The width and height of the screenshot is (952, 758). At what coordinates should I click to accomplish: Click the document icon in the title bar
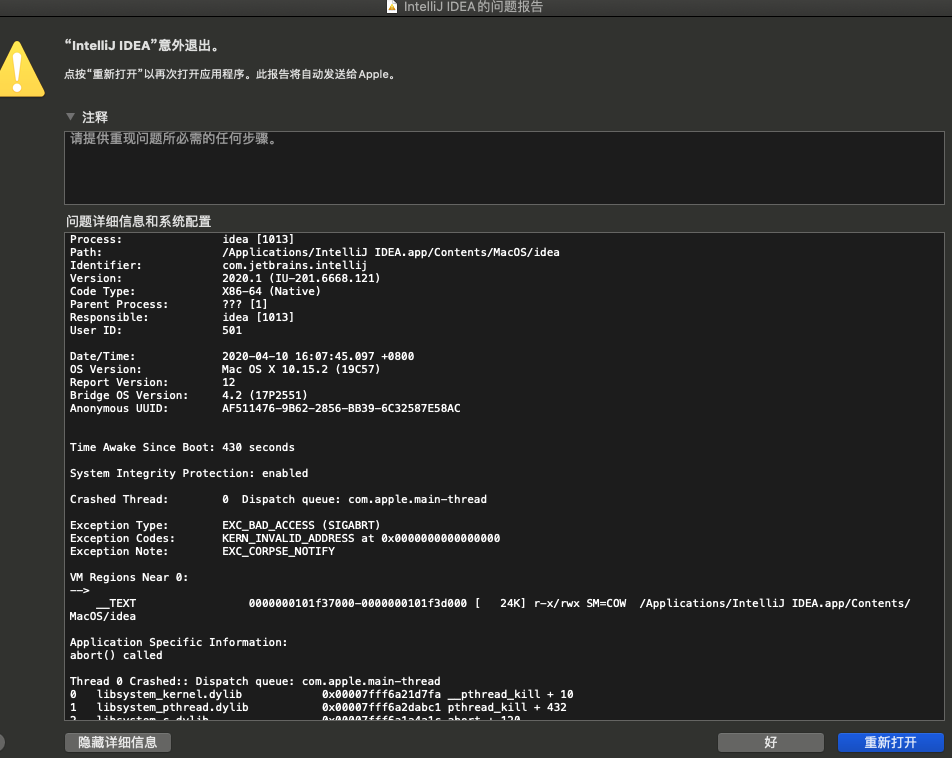click(392, 7)
